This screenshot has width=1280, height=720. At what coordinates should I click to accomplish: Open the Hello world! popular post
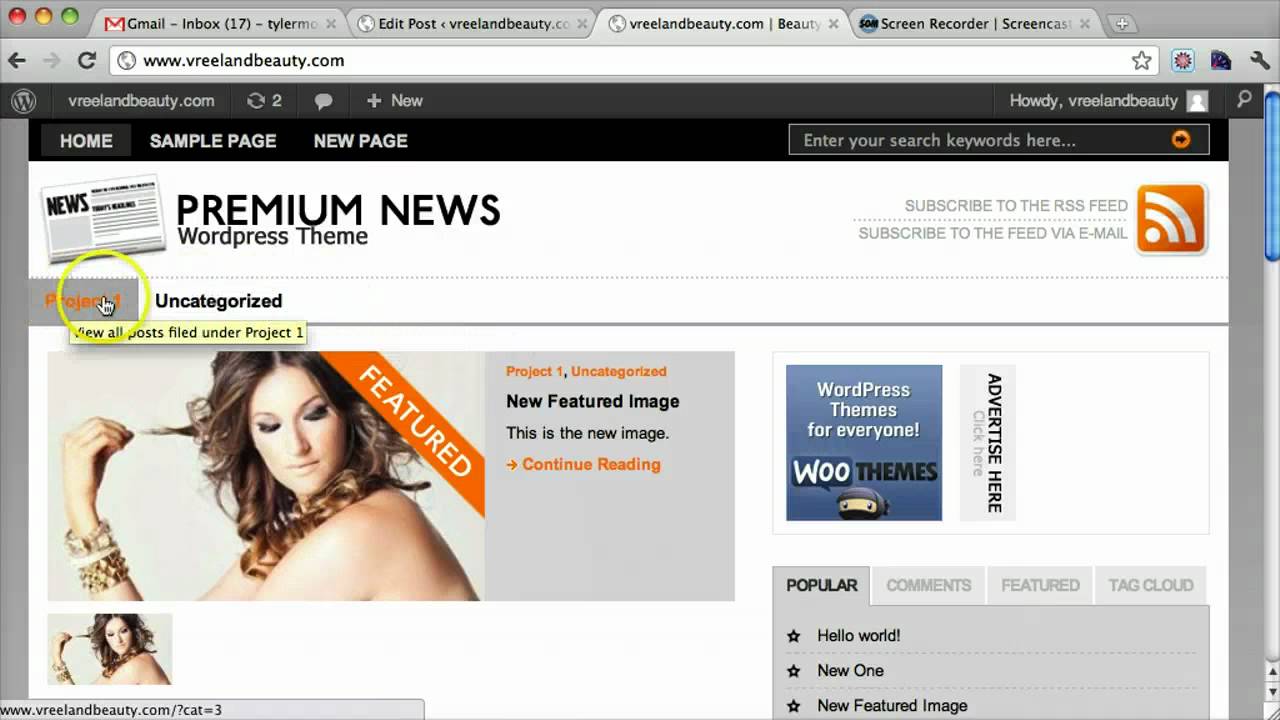pos(858,636)
